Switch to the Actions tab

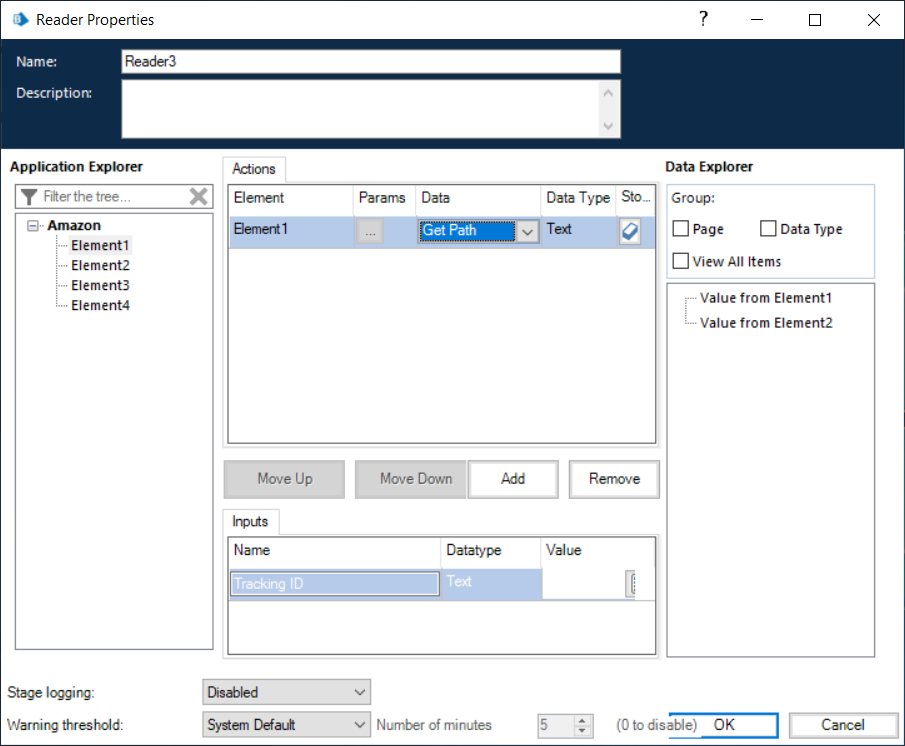point(254,169)
